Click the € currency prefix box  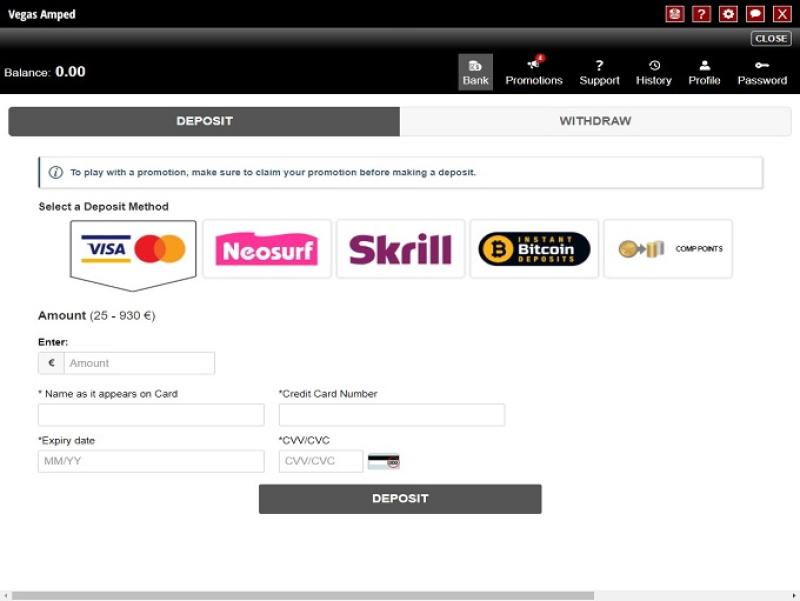point(51,363)
